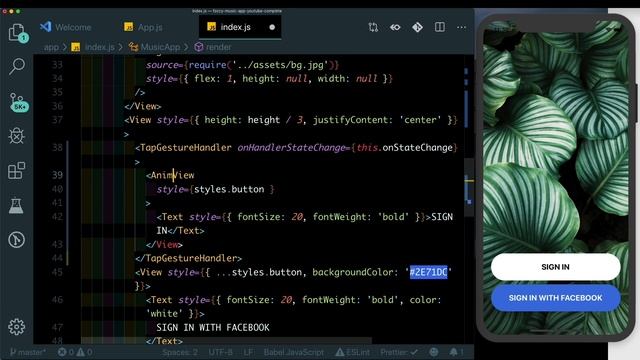Image resolution: width=640 pixels, height=360 pixels.
Task: Open the MusicApp breadcrumb dropdown
Action: pyautogui.click(x=155, y=47)
